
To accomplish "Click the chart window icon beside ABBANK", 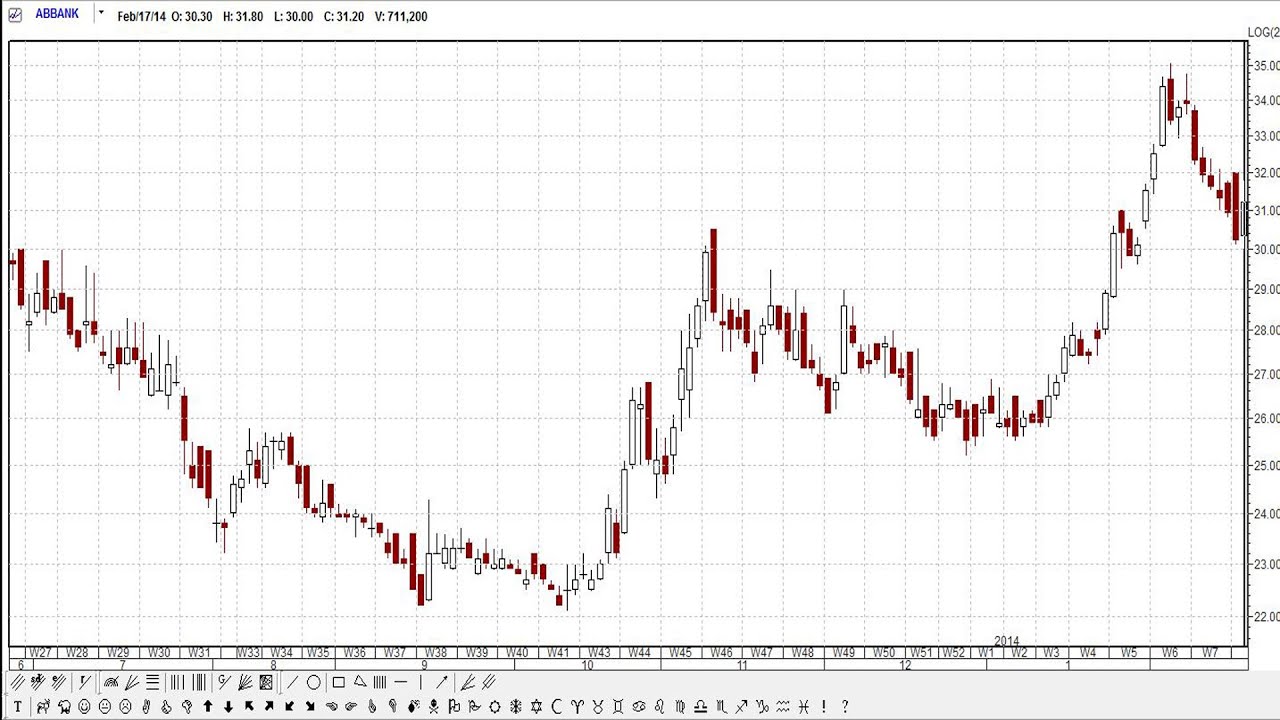I will click(15, 15).
